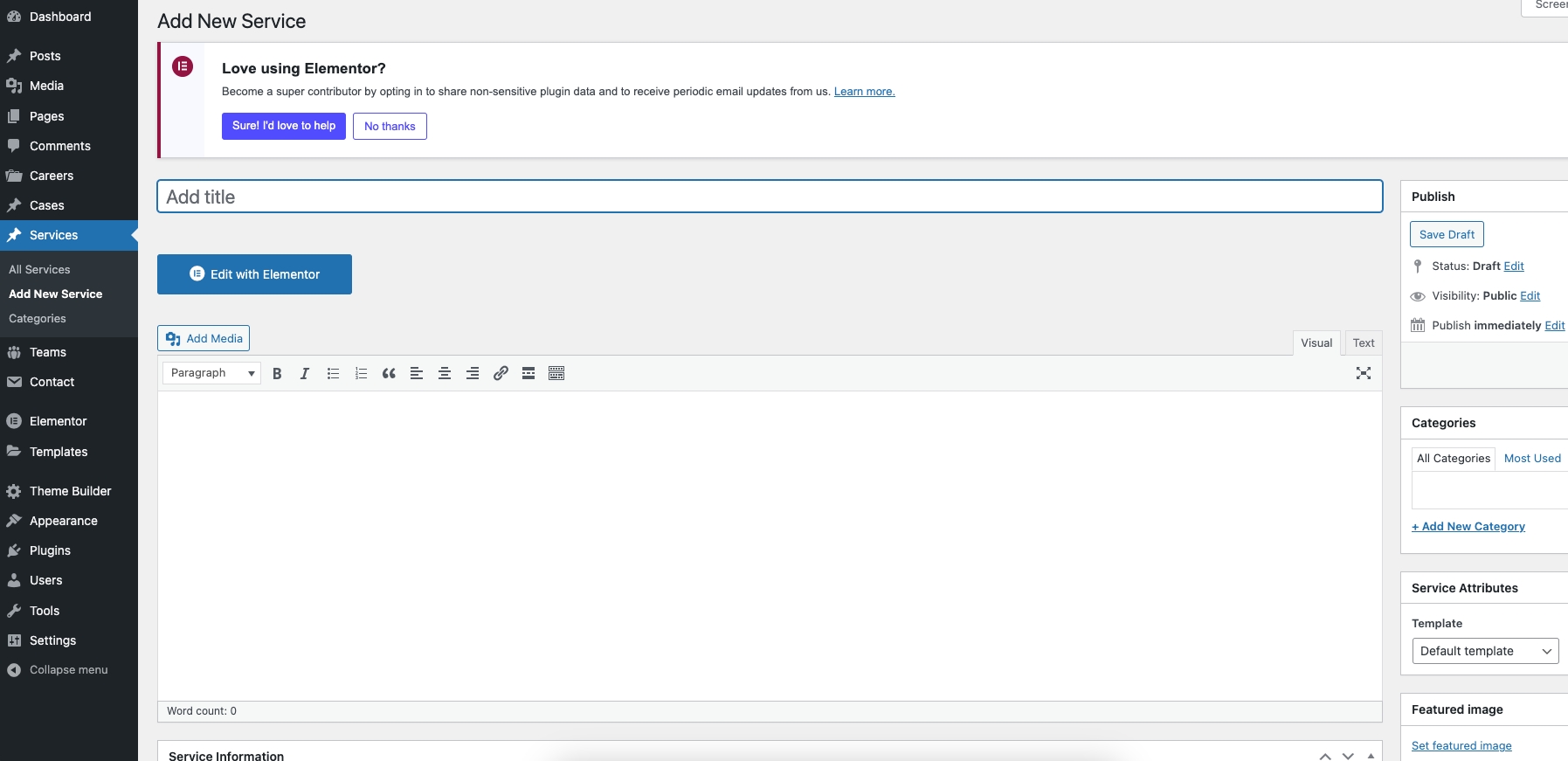Open the Plugins menu in sidebar

coord(50,550)
